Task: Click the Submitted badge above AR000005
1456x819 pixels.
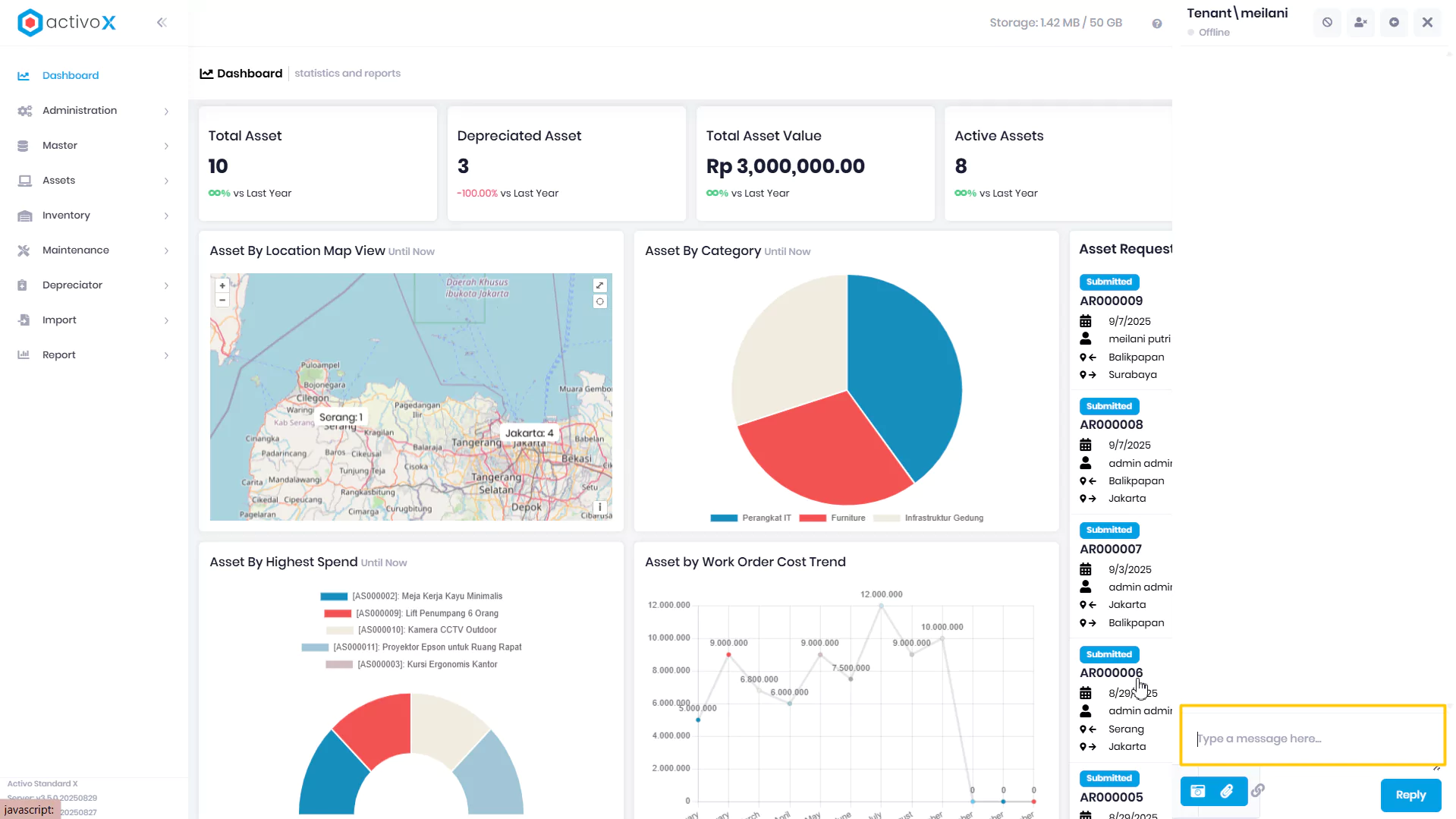Action: pos(1109,779)
